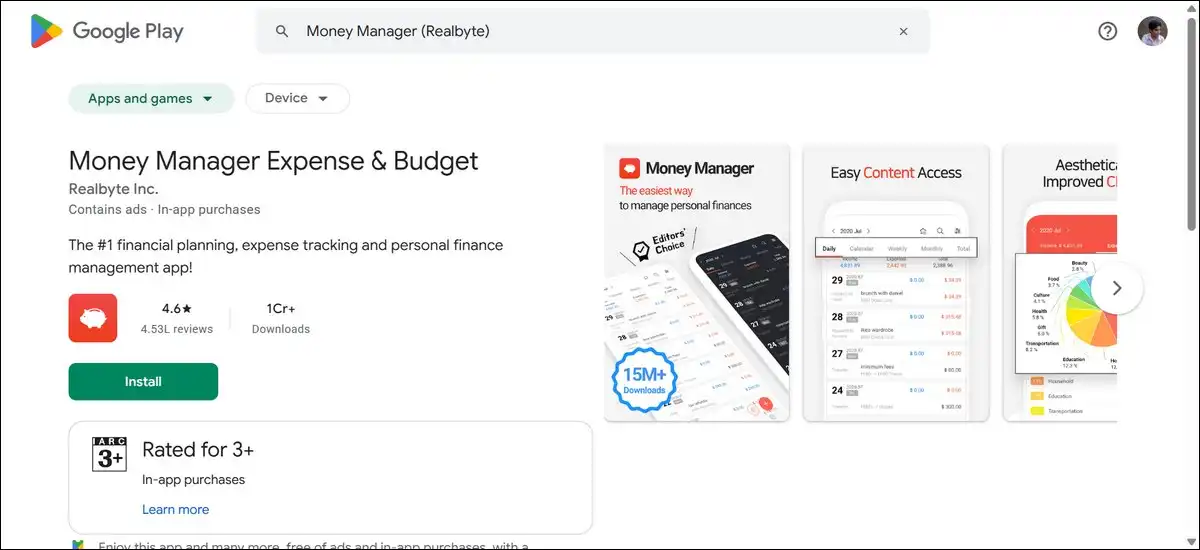Click the Money Manager red piggy app icon
The height and width of the screenshot is (550, 1200).
pos(93,318)
